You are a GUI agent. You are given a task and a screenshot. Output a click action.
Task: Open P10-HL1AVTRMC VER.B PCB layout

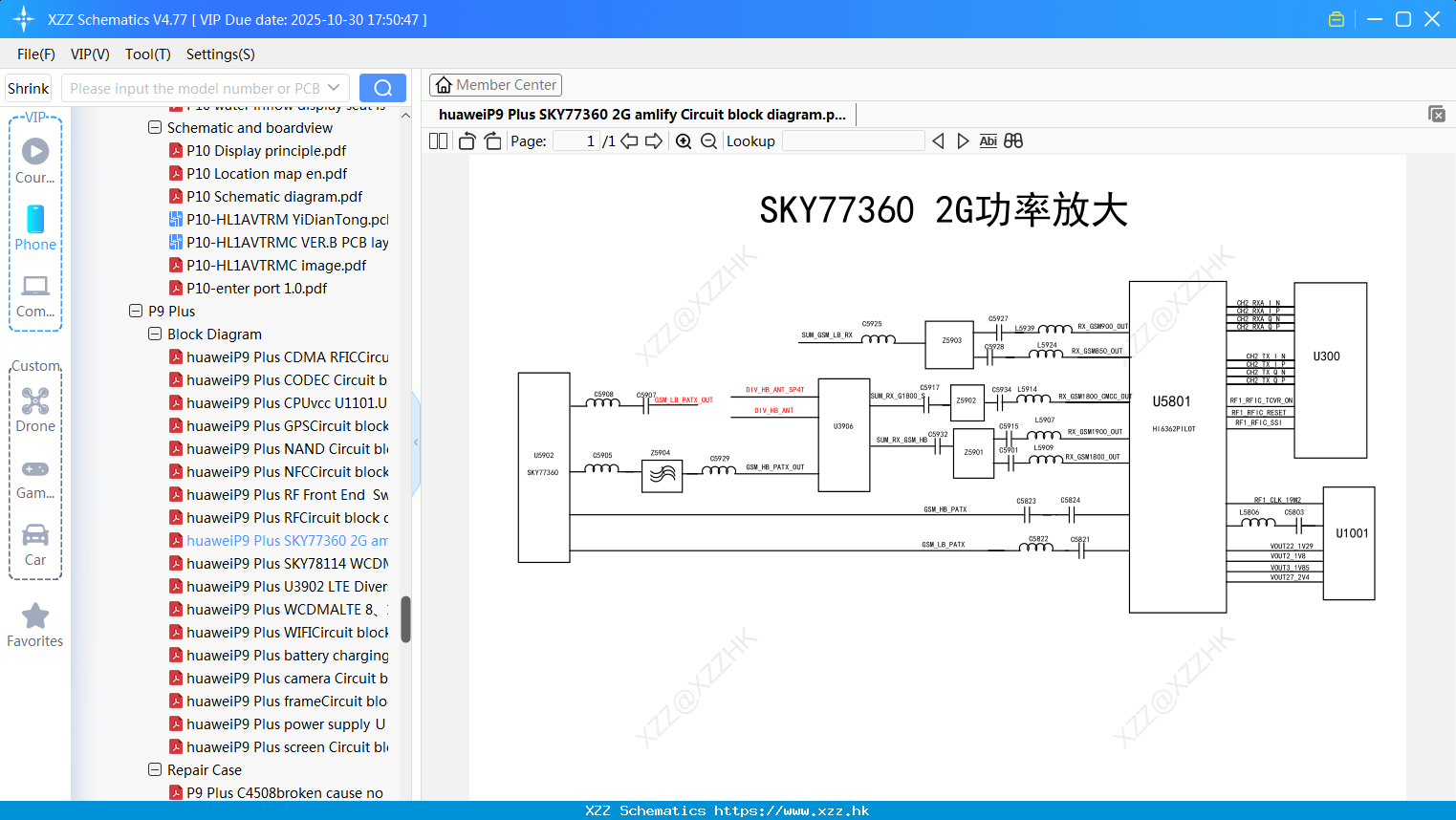click(278, 242)
